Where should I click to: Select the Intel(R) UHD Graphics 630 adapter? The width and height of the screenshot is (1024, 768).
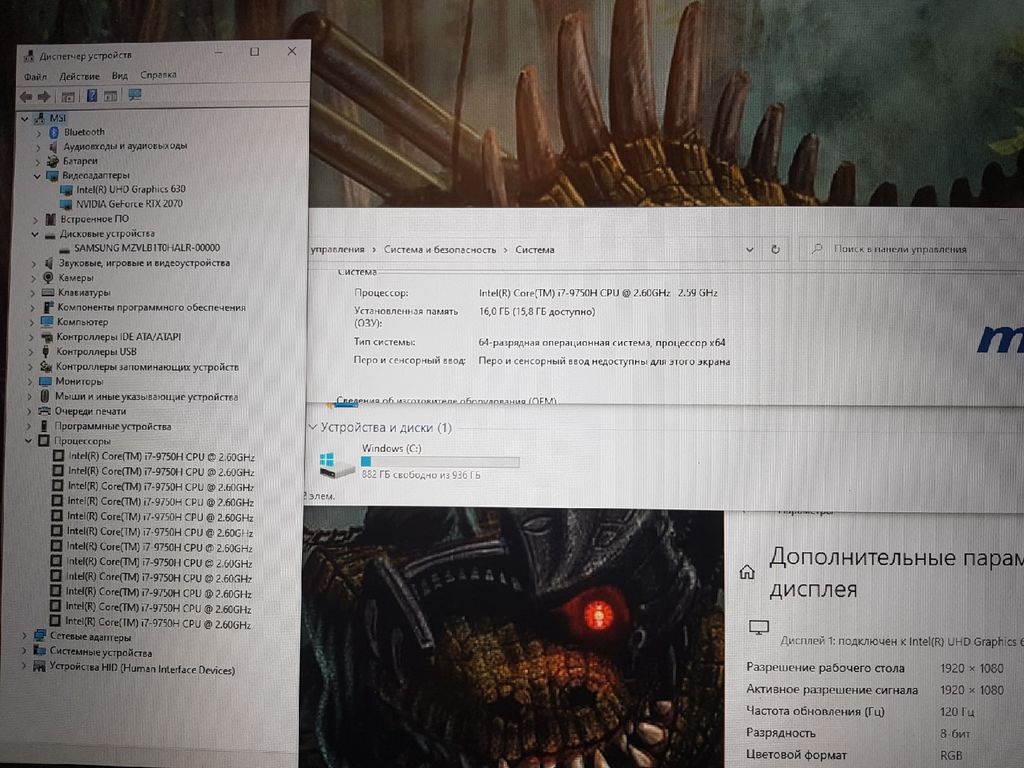pyautogui.click(x=129, y=189)
